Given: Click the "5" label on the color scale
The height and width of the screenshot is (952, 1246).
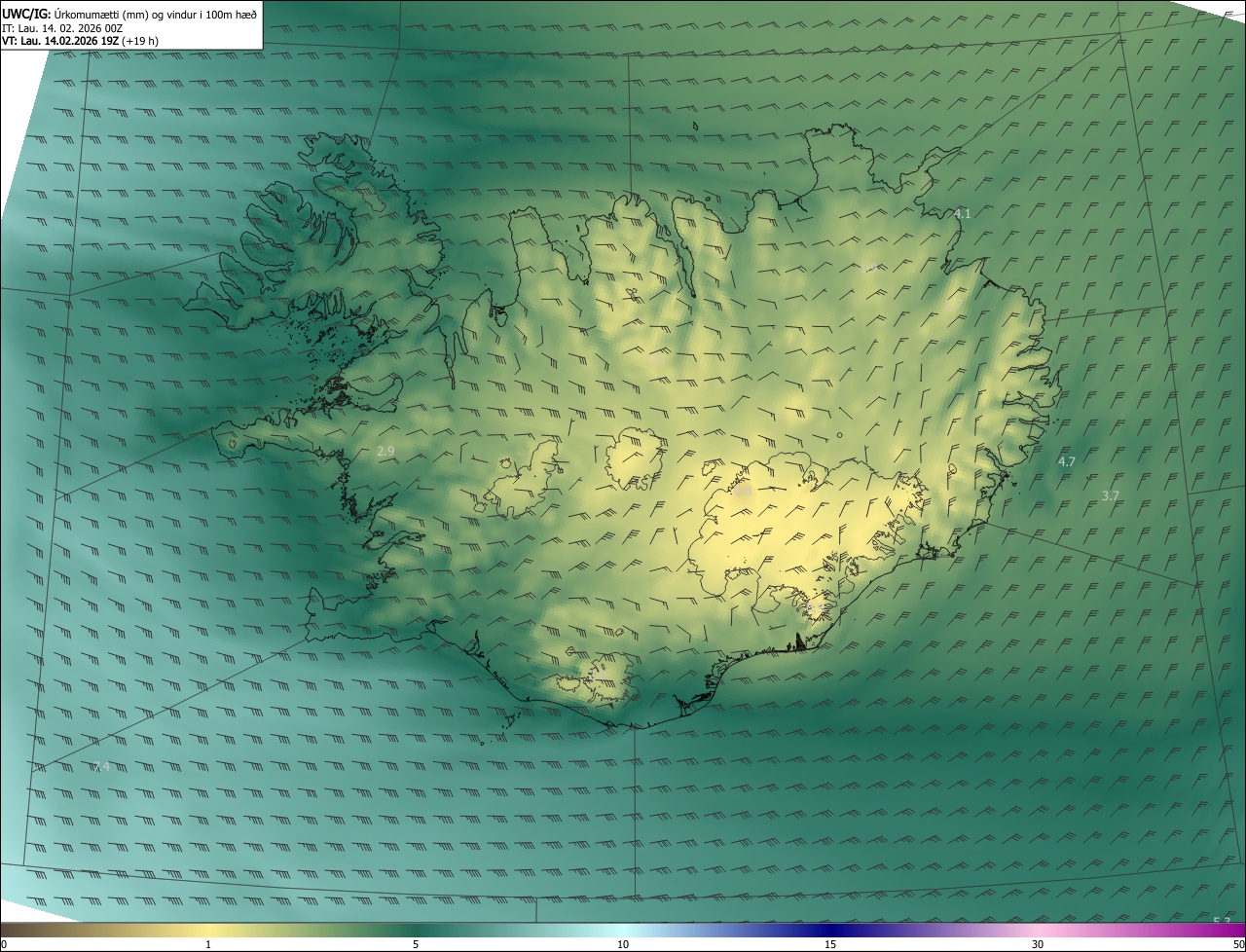Looking at the screenshot, I should 416,945.
